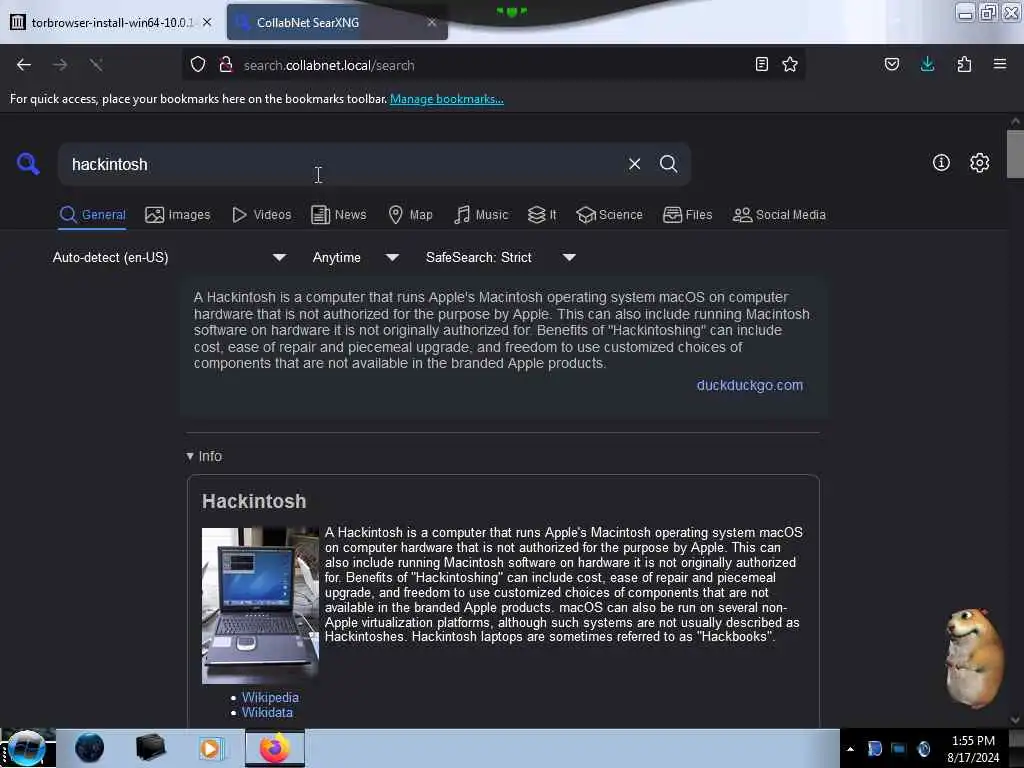Close the torbrowser-install tab
Screen dimensions: 1024x768
pyautogui.click(x=207, y=22)
